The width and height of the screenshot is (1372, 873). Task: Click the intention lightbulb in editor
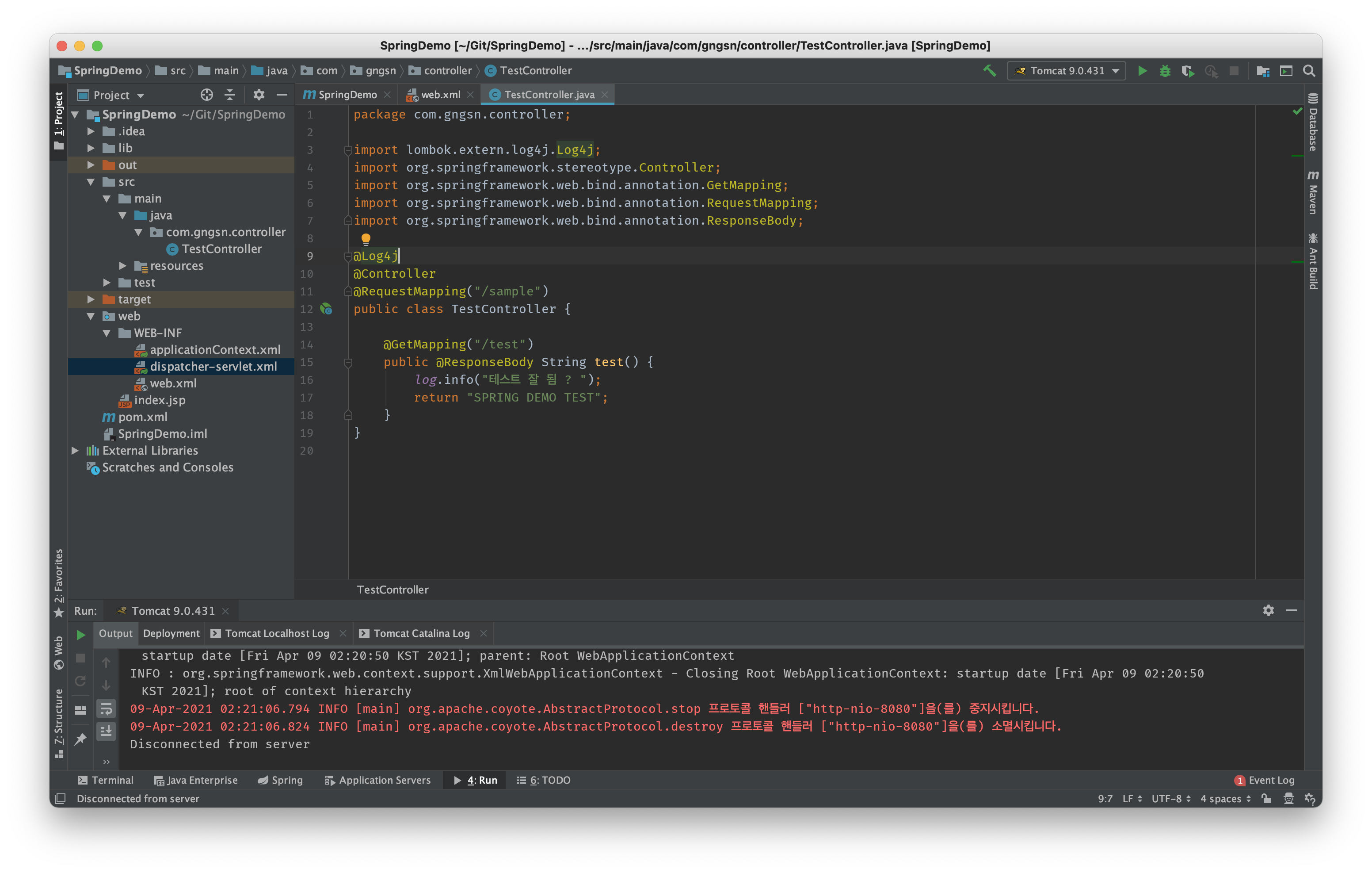366,239
